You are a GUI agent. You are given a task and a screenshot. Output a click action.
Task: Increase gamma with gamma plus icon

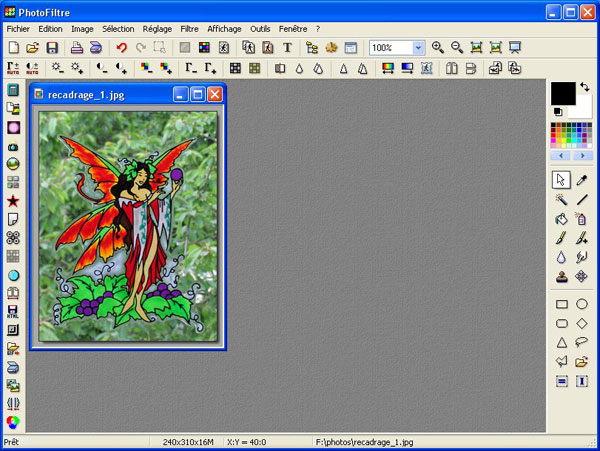[x=210, y=68]
